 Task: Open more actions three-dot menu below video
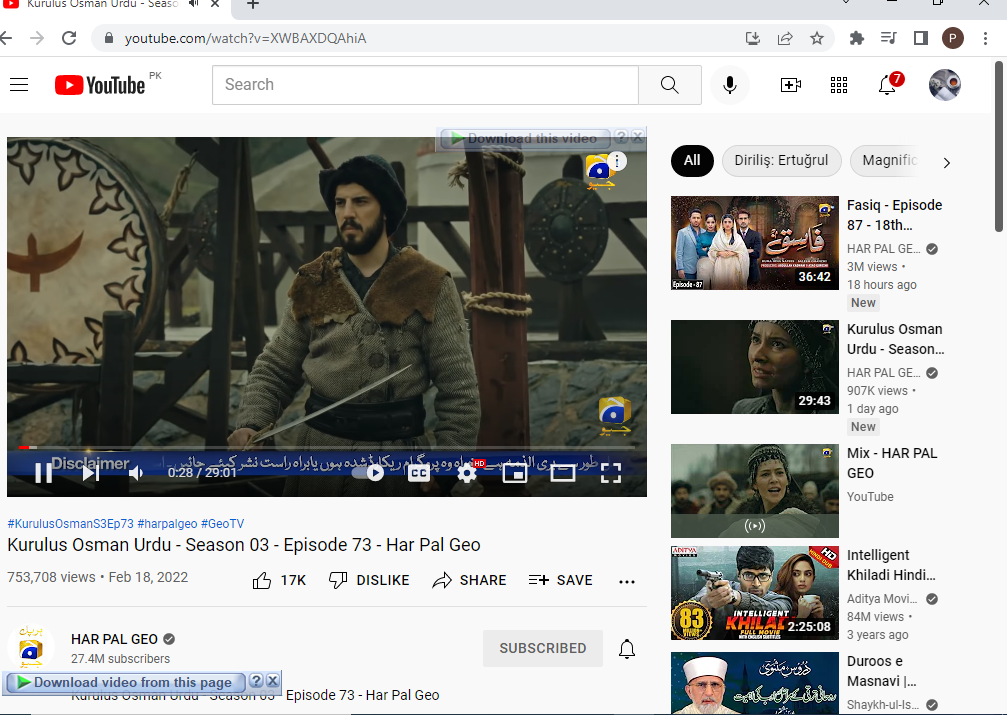[627, 581]
